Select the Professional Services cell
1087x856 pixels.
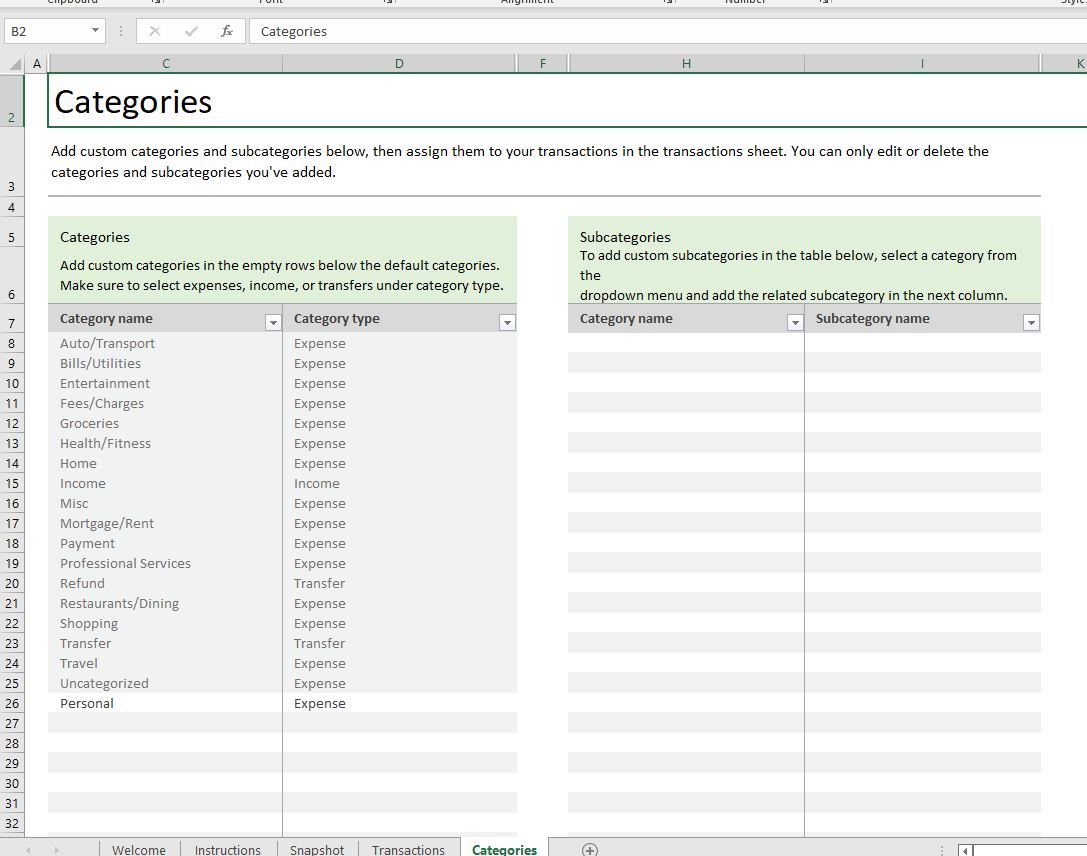[x=166, y=564]
